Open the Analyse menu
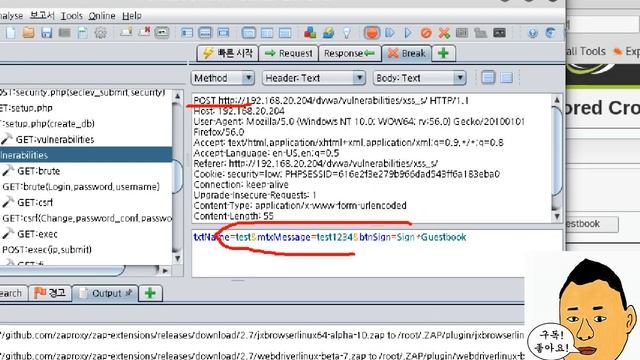 tap(11, 16)
